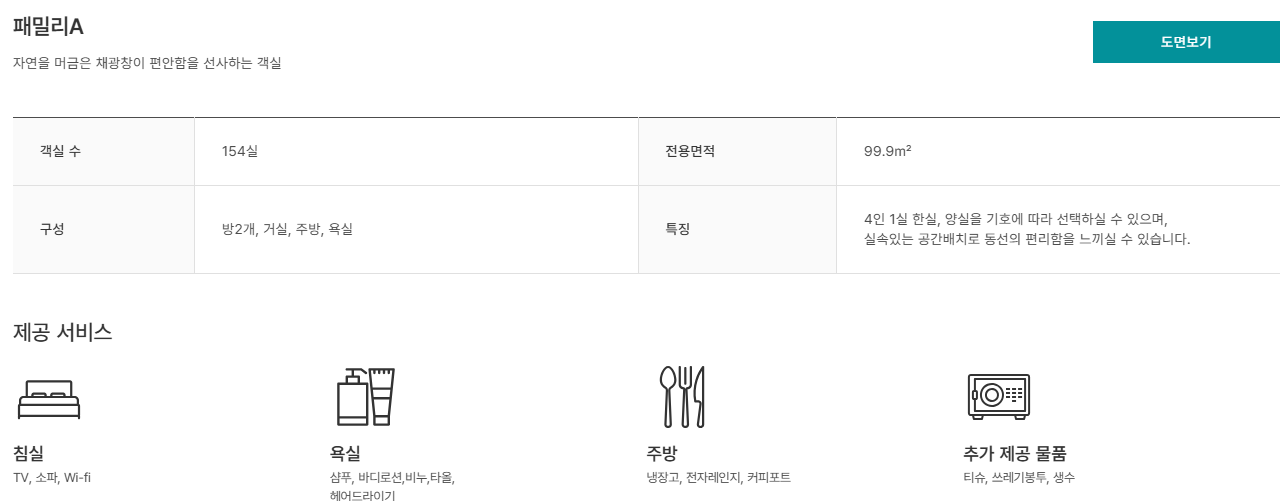Select the 99.9m² area value
The image size is (1287, 501).
click(887, 152)
